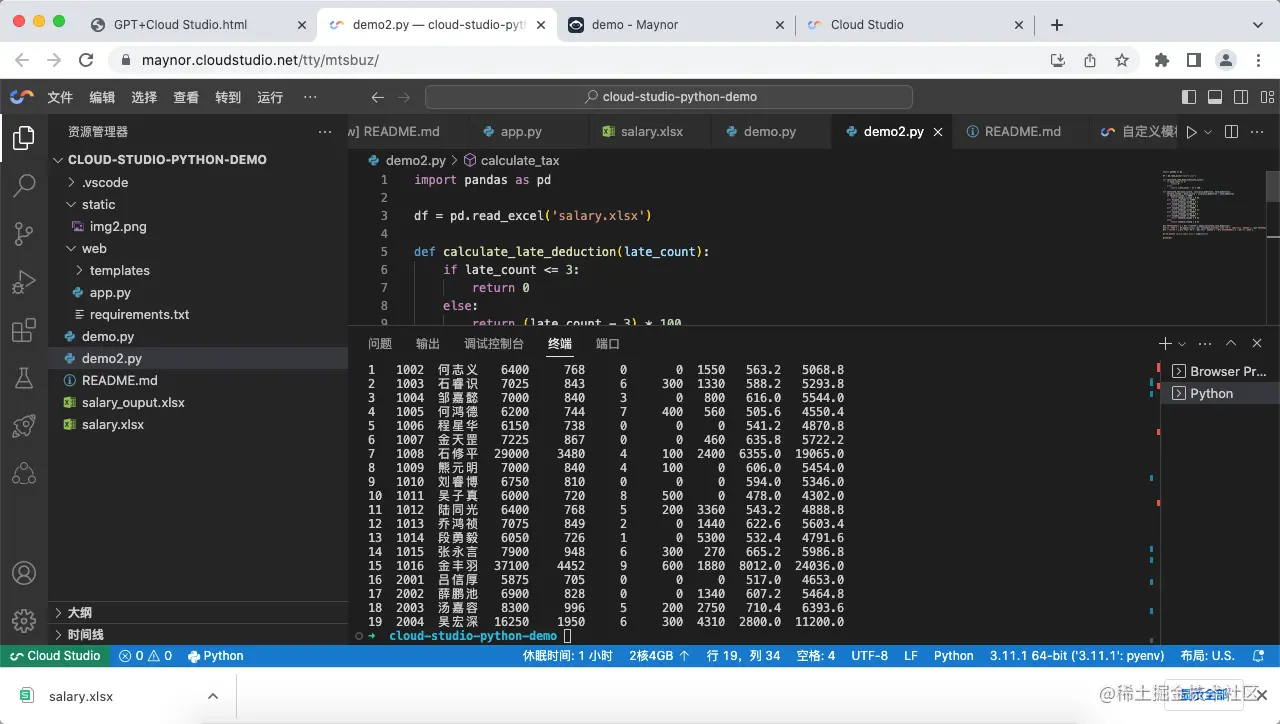Open editor more actions menu
Screen dimensions: 1280x724
(x=1258, y=132)
